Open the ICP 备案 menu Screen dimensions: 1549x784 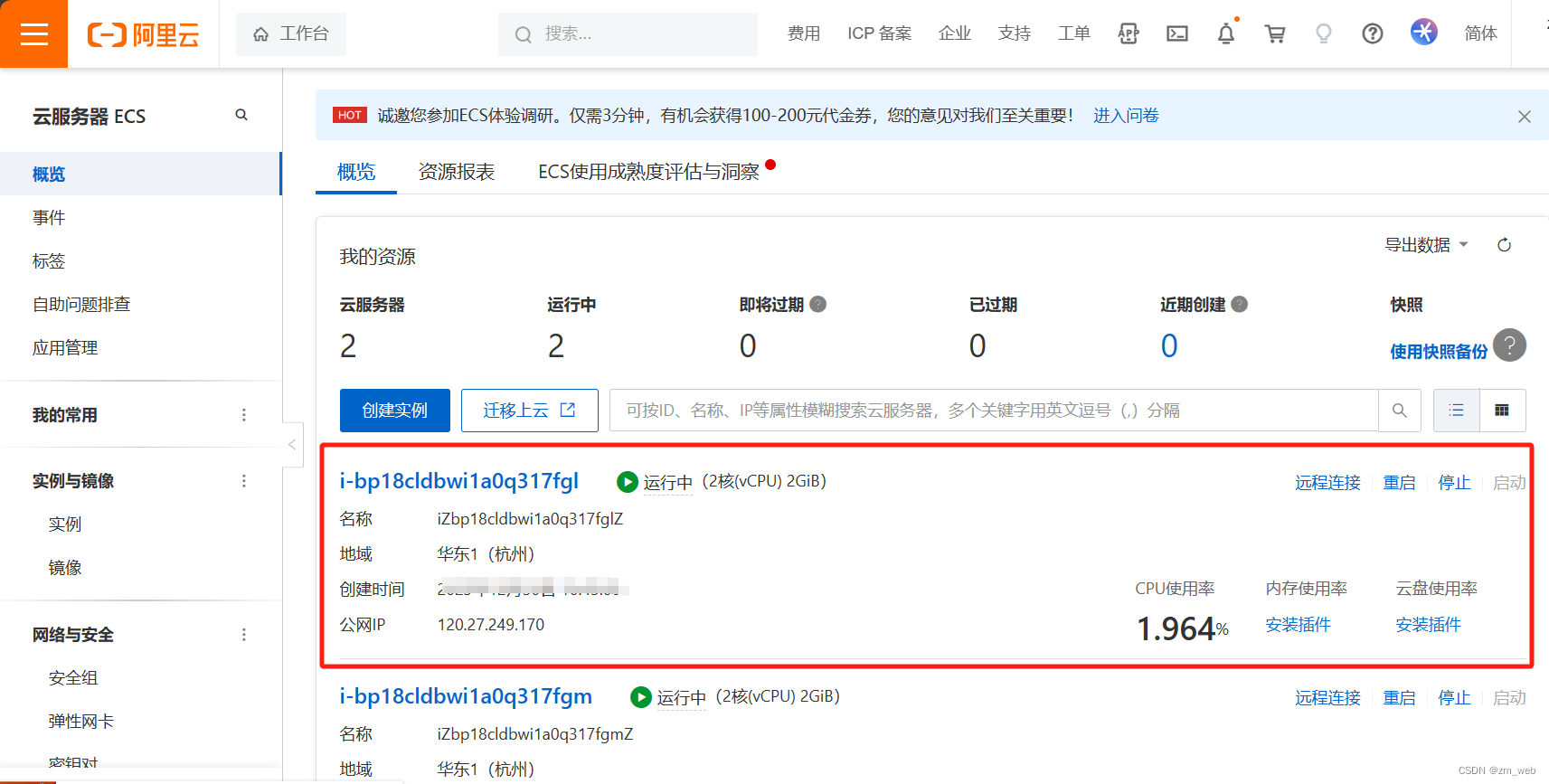(879, 34)
